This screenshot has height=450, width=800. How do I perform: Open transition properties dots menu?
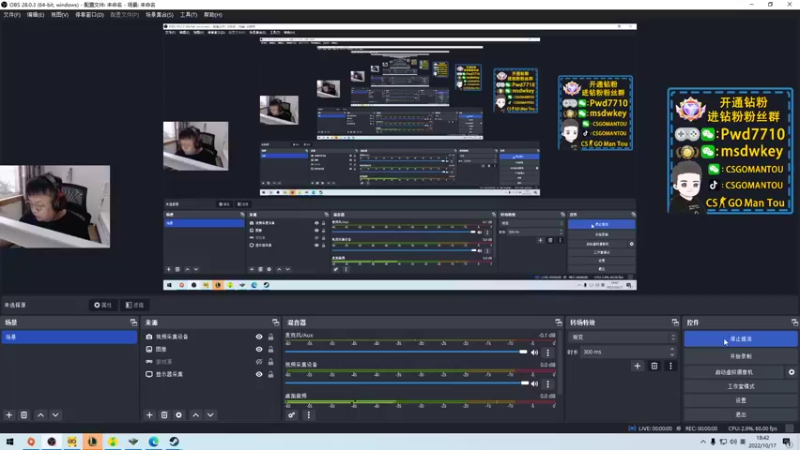coord(670,366)
